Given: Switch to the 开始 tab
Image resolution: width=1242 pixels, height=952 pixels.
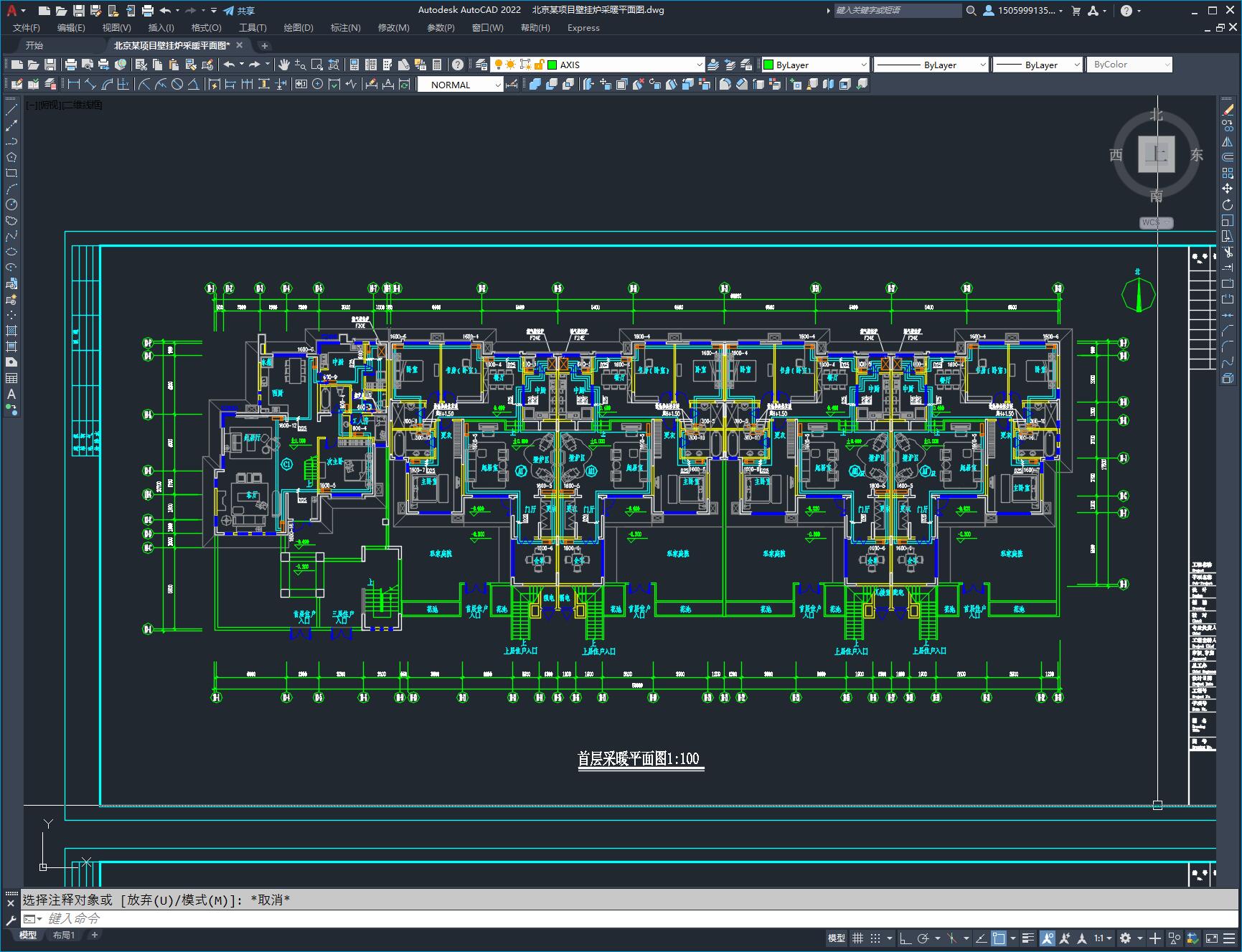Looking at the screenshot, I should pos(34,45).
